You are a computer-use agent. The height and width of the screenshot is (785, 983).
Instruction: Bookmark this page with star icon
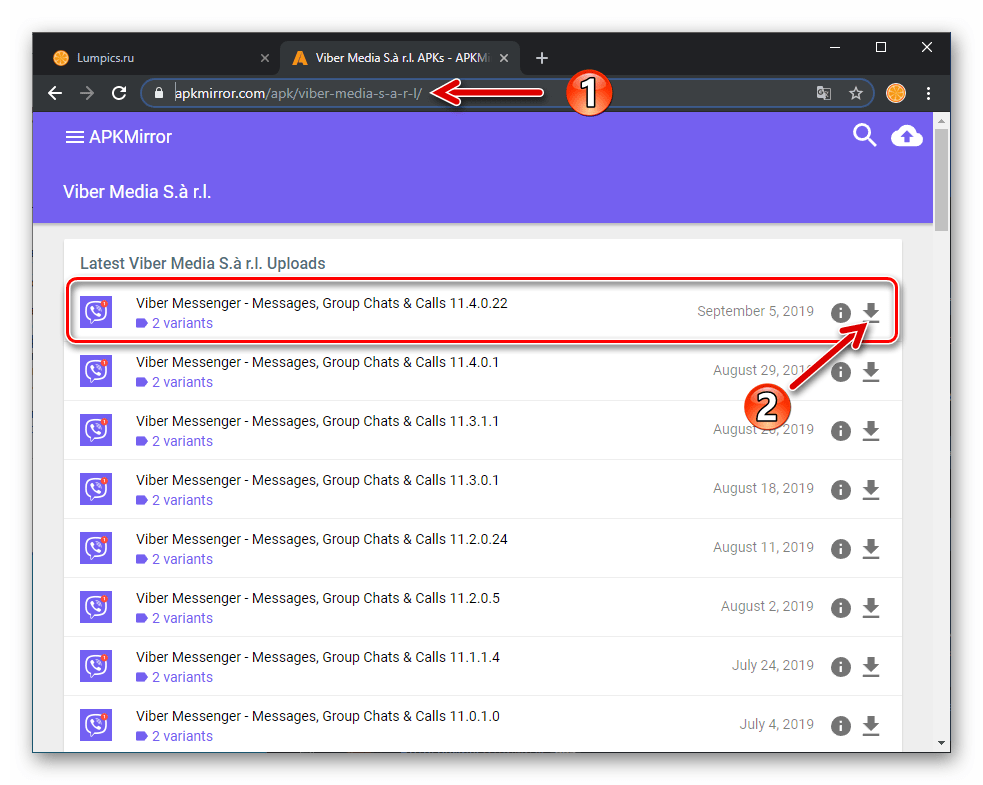[856, 93]
